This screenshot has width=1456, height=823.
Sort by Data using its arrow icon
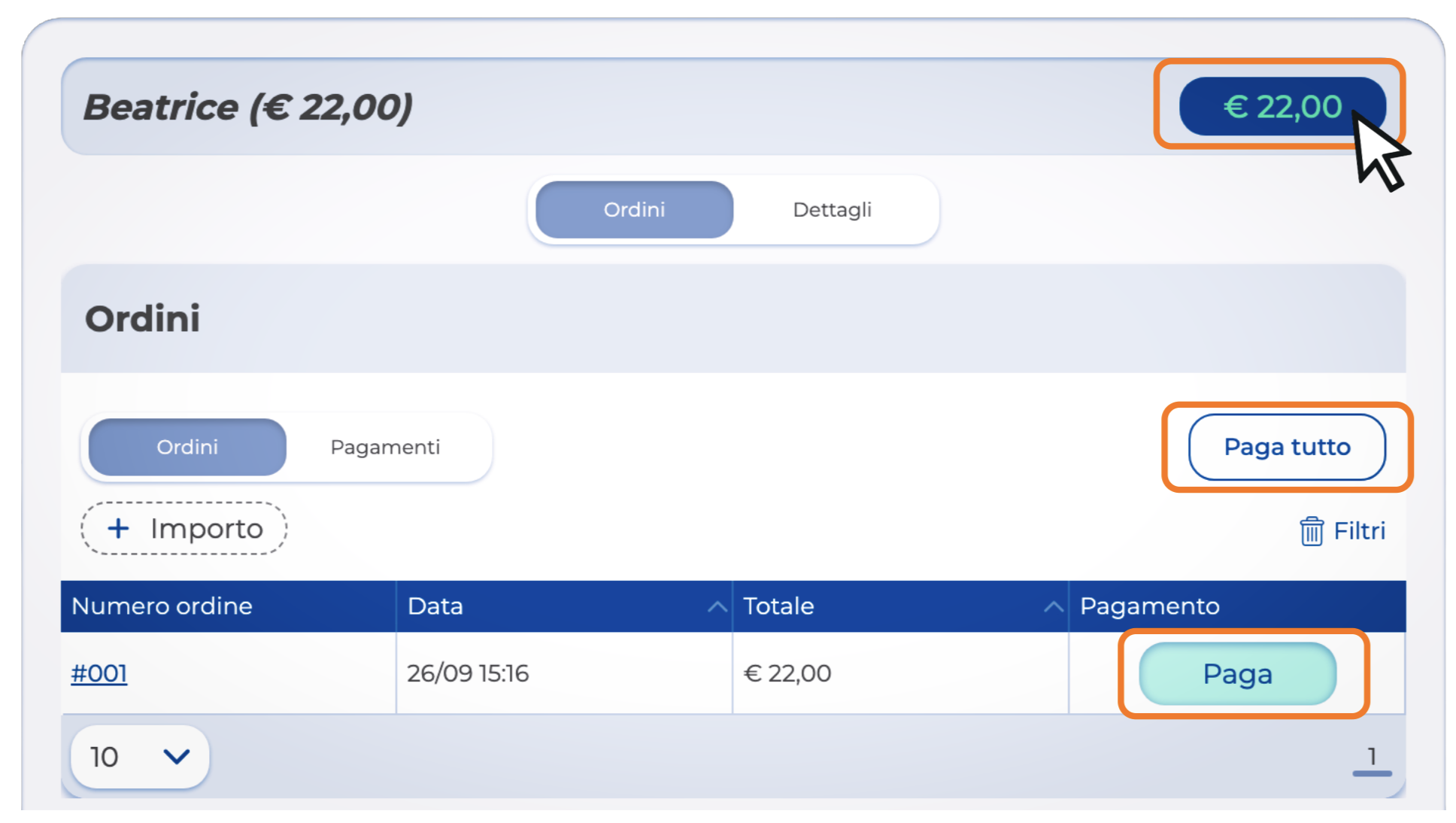pyautogui.click(x=717, y=606)
